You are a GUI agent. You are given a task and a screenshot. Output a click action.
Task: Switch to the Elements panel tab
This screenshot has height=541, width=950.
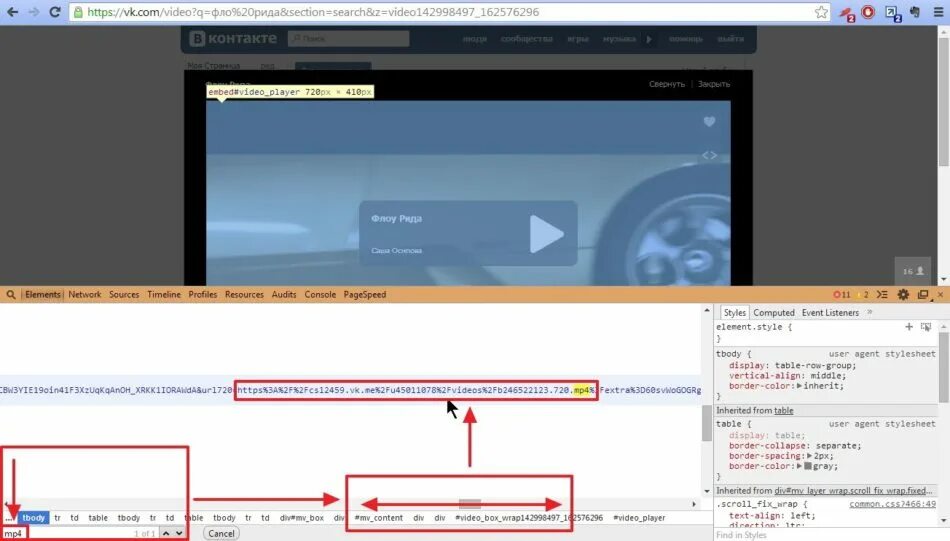point(42,294)
